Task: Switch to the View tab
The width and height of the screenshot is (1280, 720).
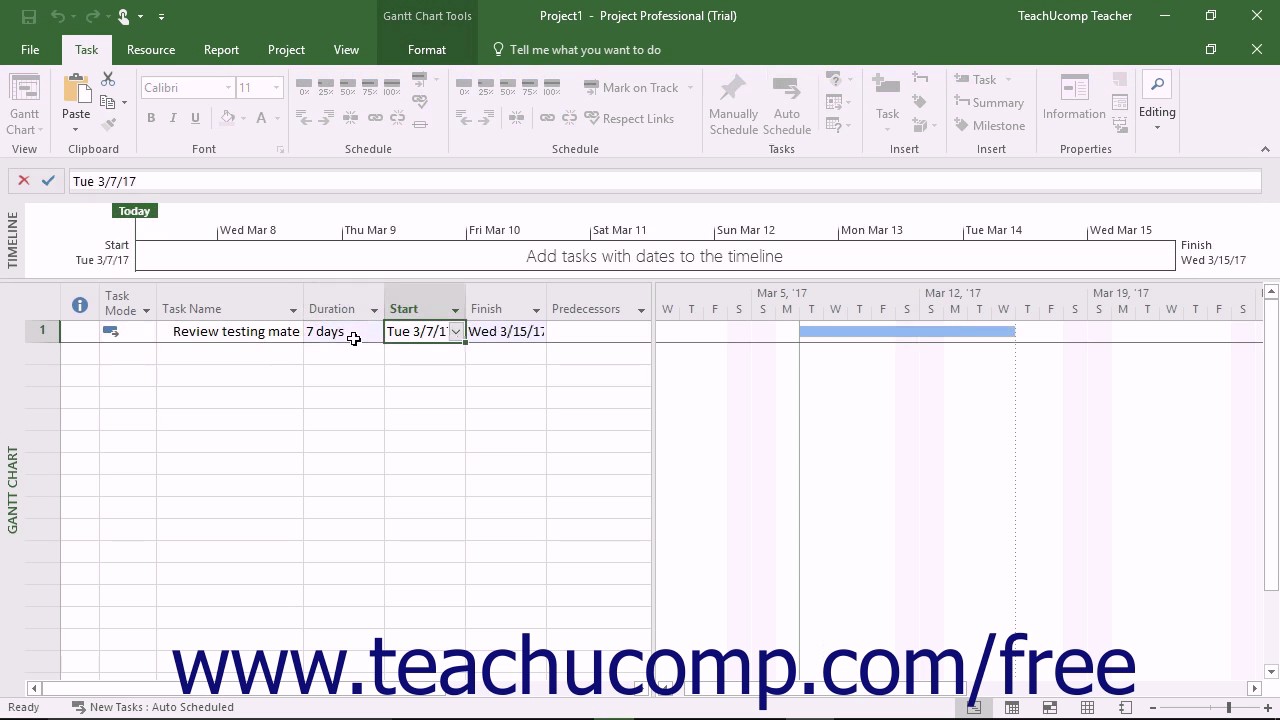Action: point(346,49)
